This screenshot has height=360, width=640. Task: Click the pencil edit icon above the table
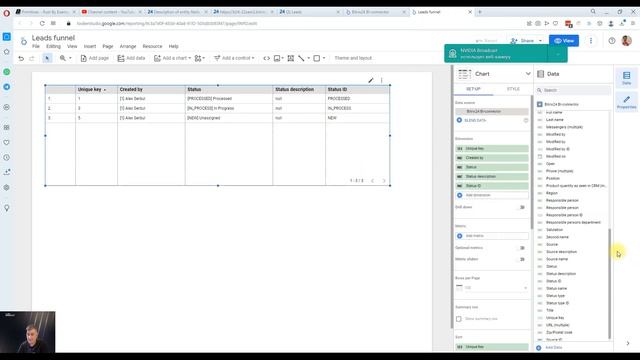371,80
